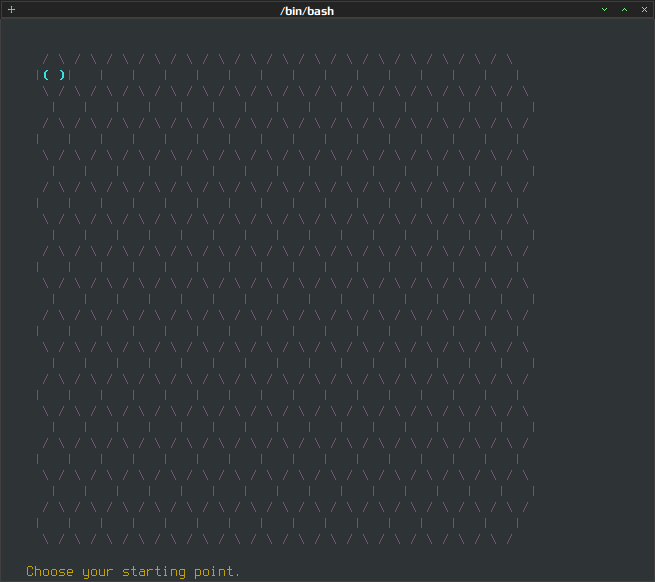The image size is (655, 582).
Task: Maximize the terminal with the up chevron
Action: (624, 10)
